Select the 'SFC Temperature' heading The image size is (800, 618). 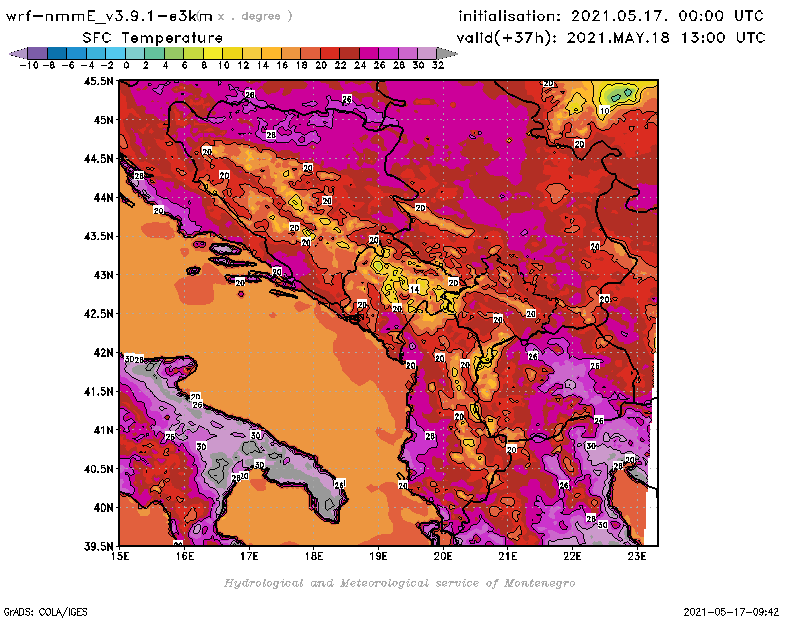tap(153, 38)
